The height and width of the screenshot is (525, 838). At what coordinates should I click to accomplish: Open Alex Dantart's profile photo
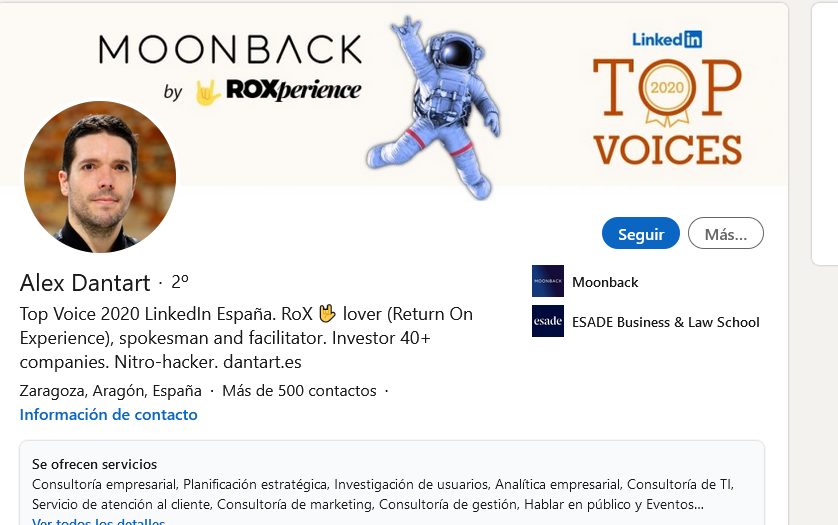coord(100,177)
